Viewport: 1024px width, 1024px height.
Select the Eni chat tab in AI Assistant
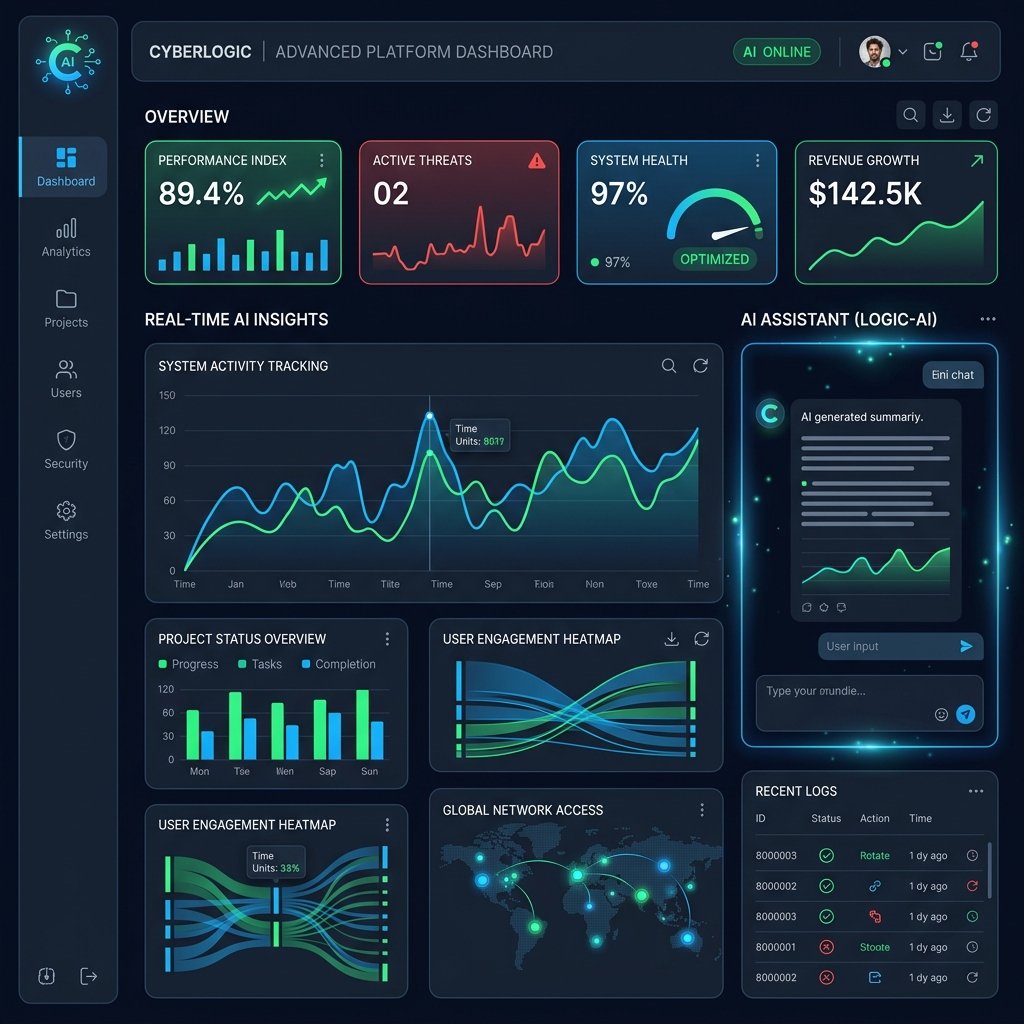point(952,375)
